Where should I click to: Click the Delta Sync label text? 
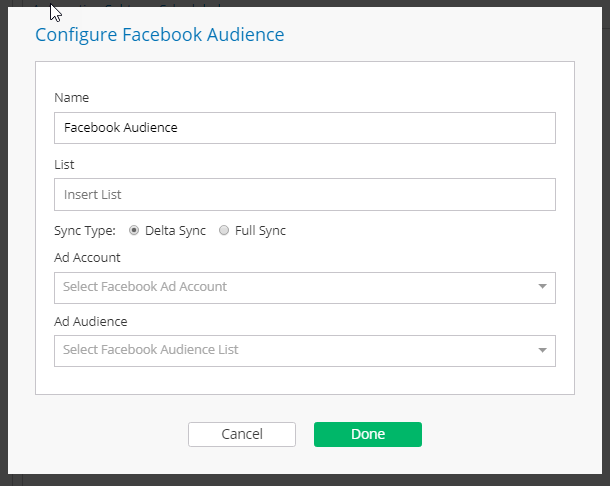click(x=175, y=231)
